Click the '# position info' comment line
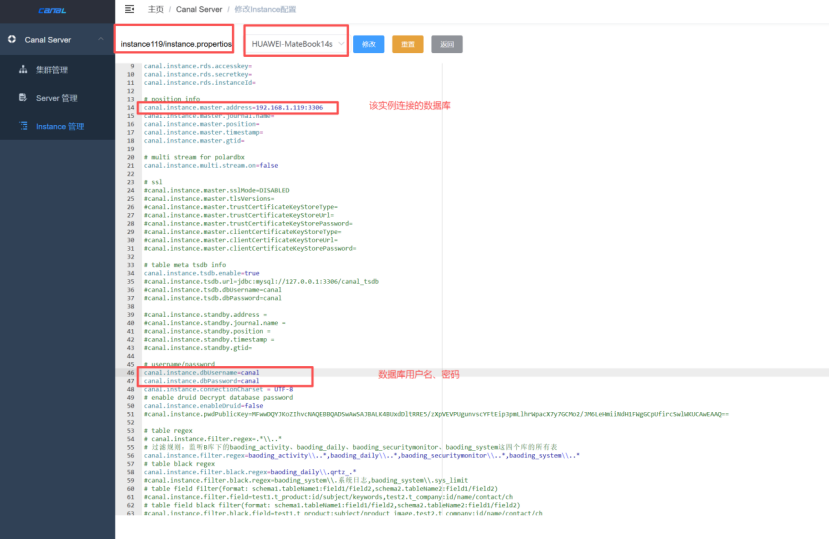This screenshot has width=830, height=539. tap(172, 99)
